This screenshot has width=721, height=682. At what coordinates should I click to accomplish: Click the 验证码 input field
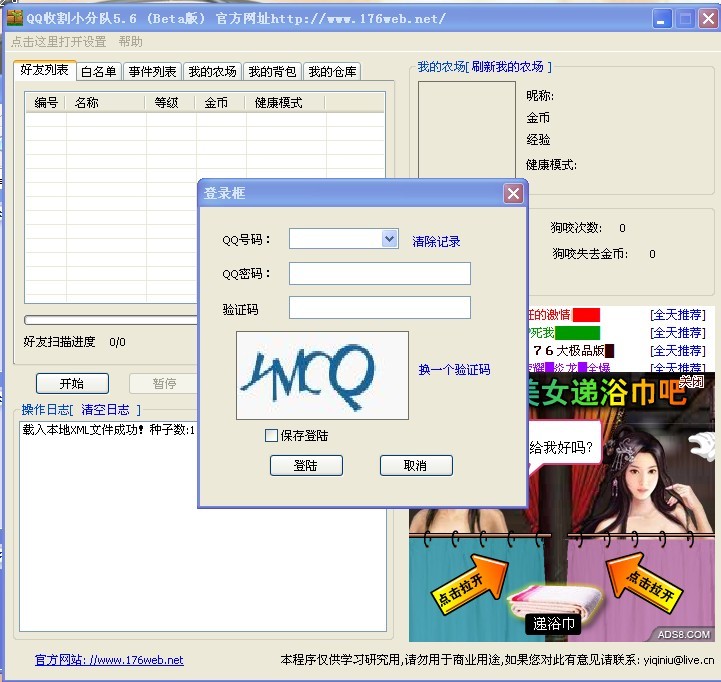point(380,308)
